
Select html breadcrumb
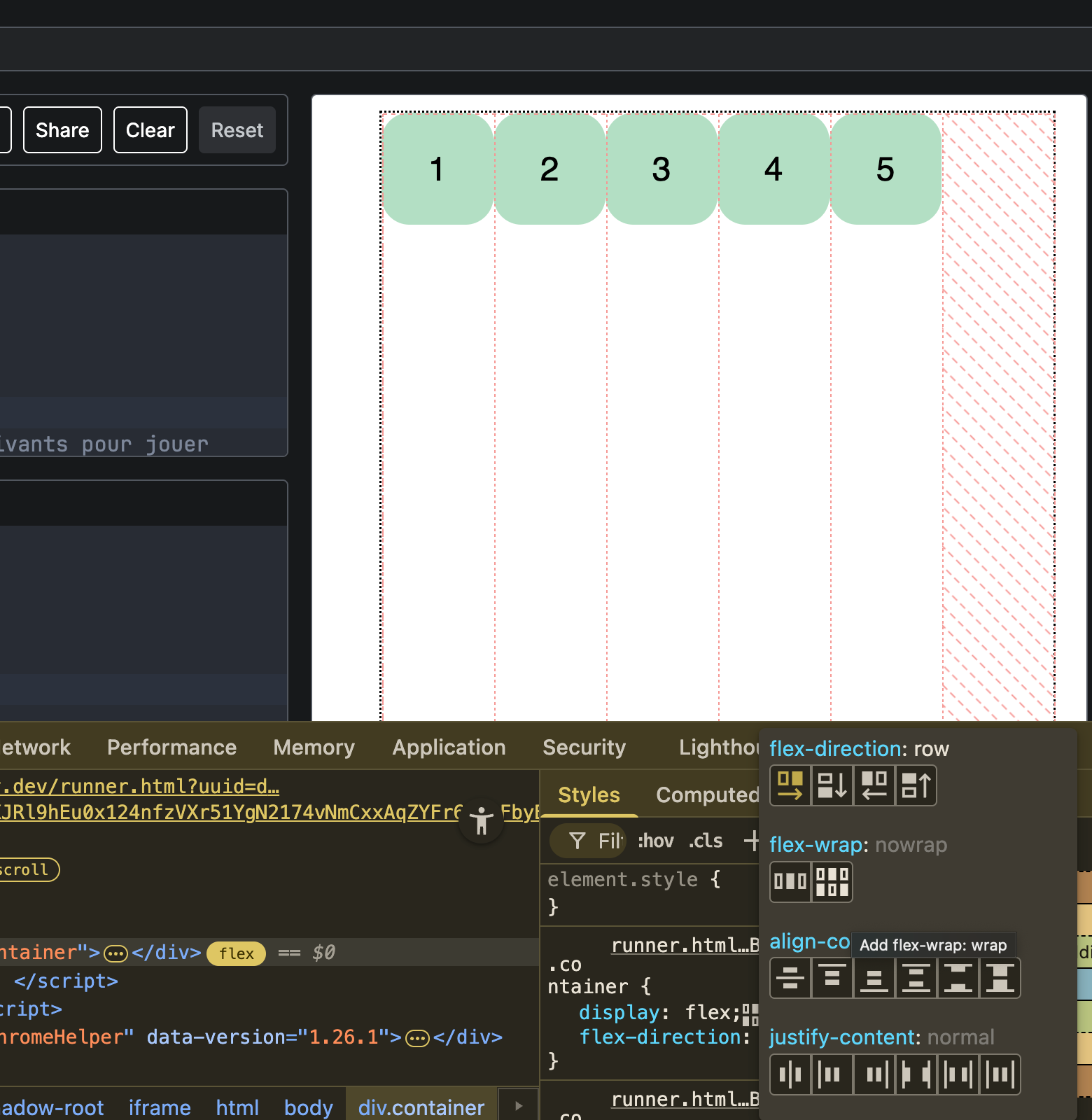[x=237, y=1107]
